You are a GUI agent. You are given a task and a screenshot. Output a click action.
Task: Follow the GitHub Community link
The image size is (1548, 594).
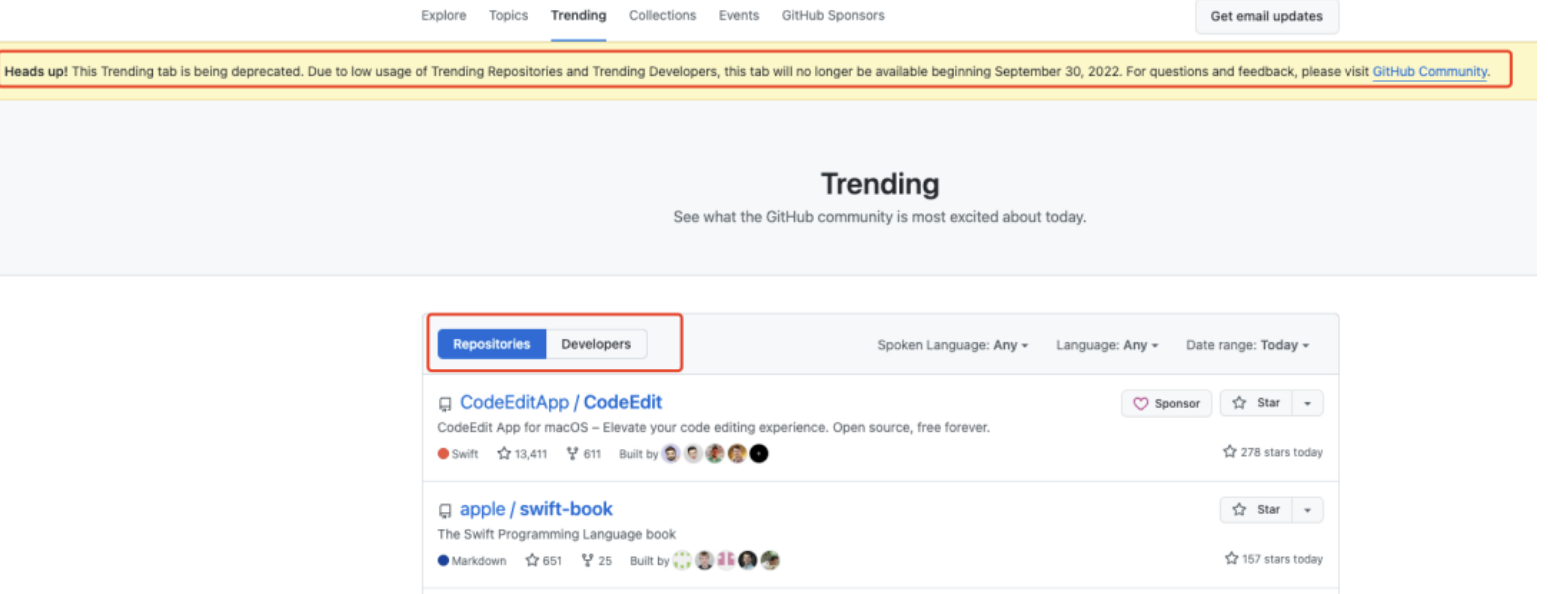point(1429,72)
